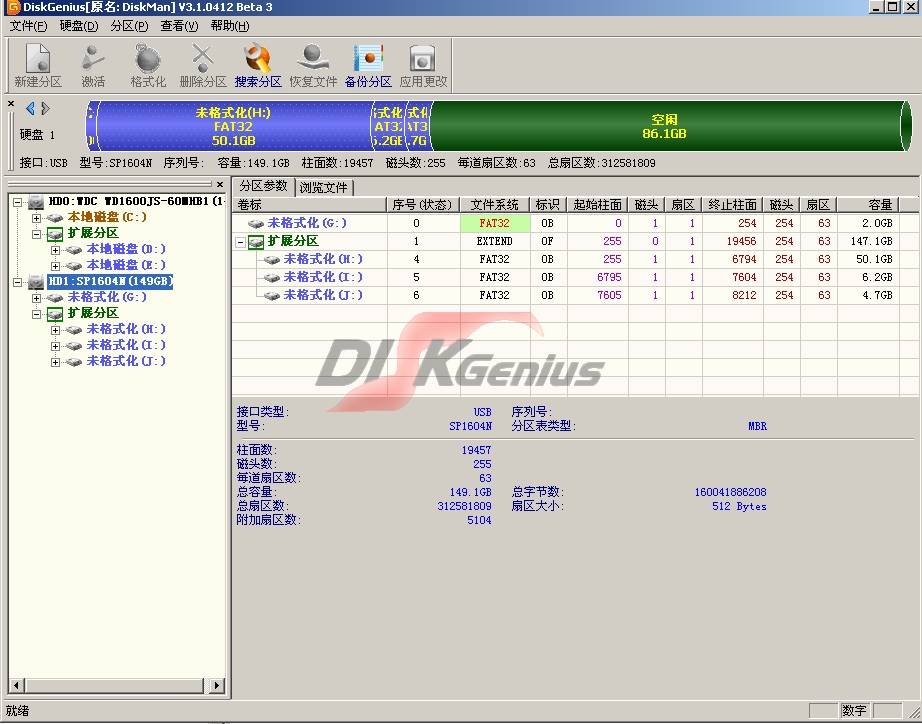Click the 应用更改 toolbar icon
922x724 pixels.
pyautogui.click(x=423, y=65)
